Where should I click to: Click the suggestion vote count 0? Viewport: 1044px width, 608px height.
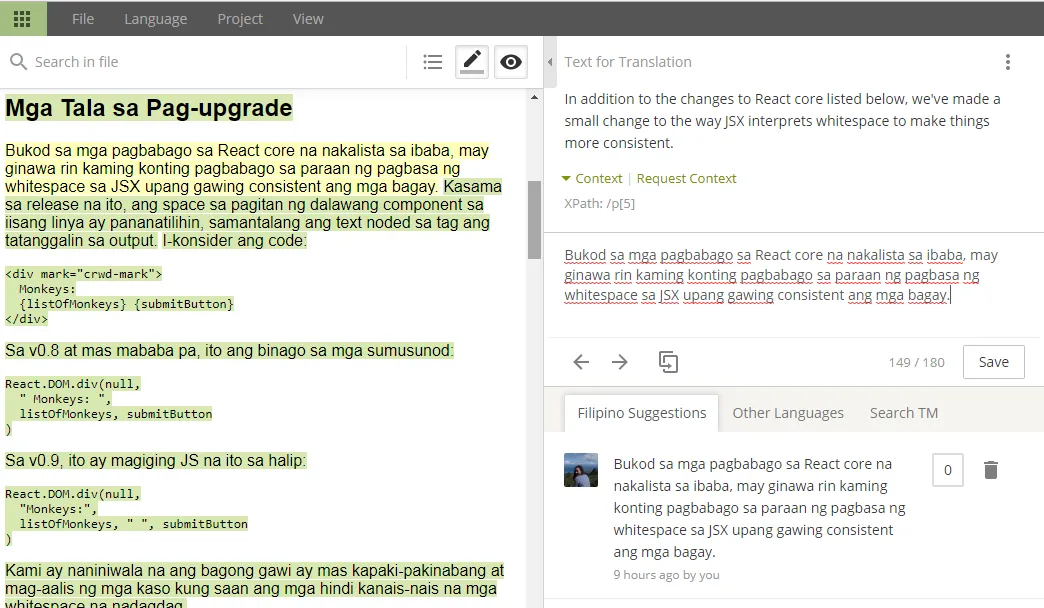(947, 470)
